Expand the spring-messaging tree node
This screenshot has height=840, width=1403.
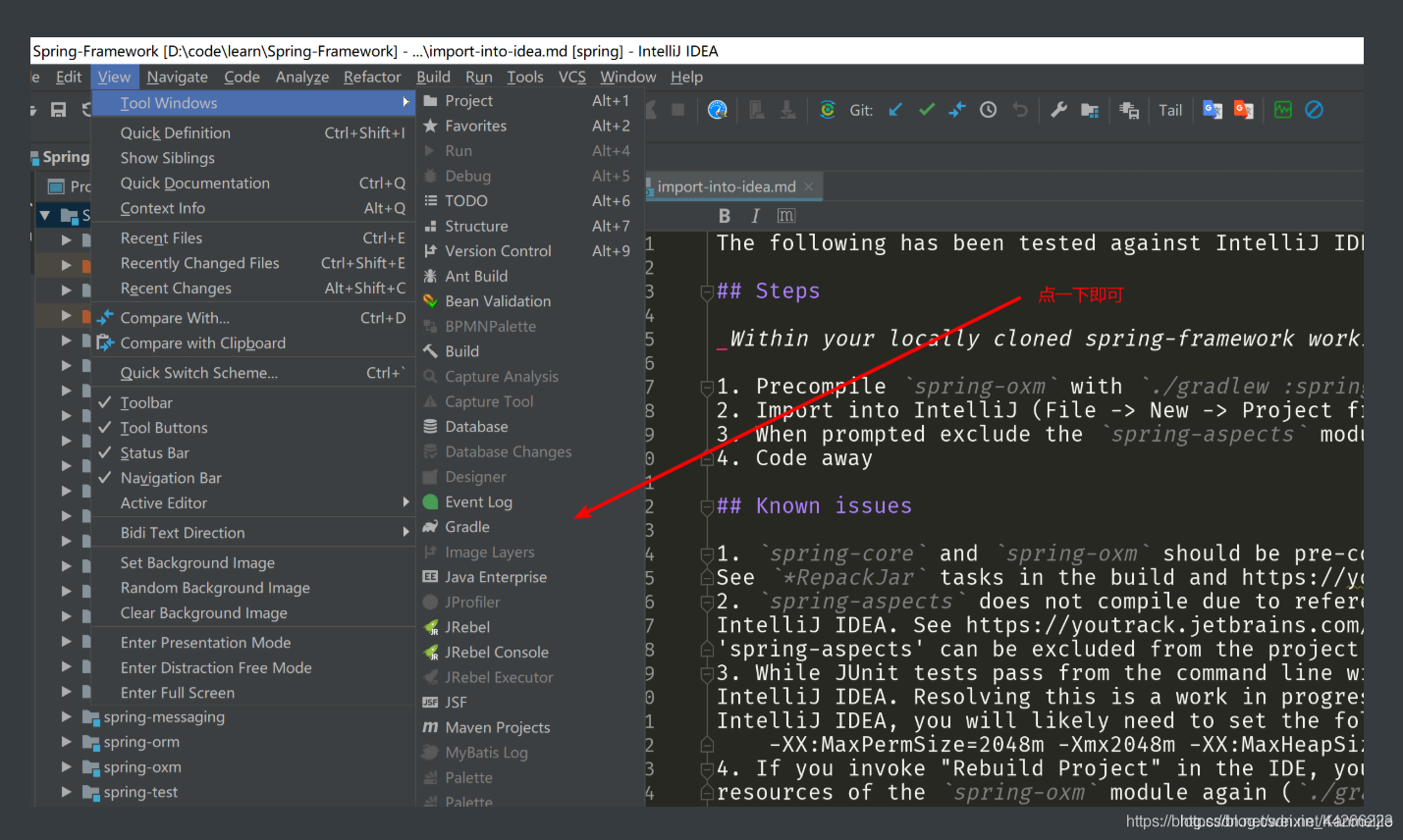pos(66,717)
